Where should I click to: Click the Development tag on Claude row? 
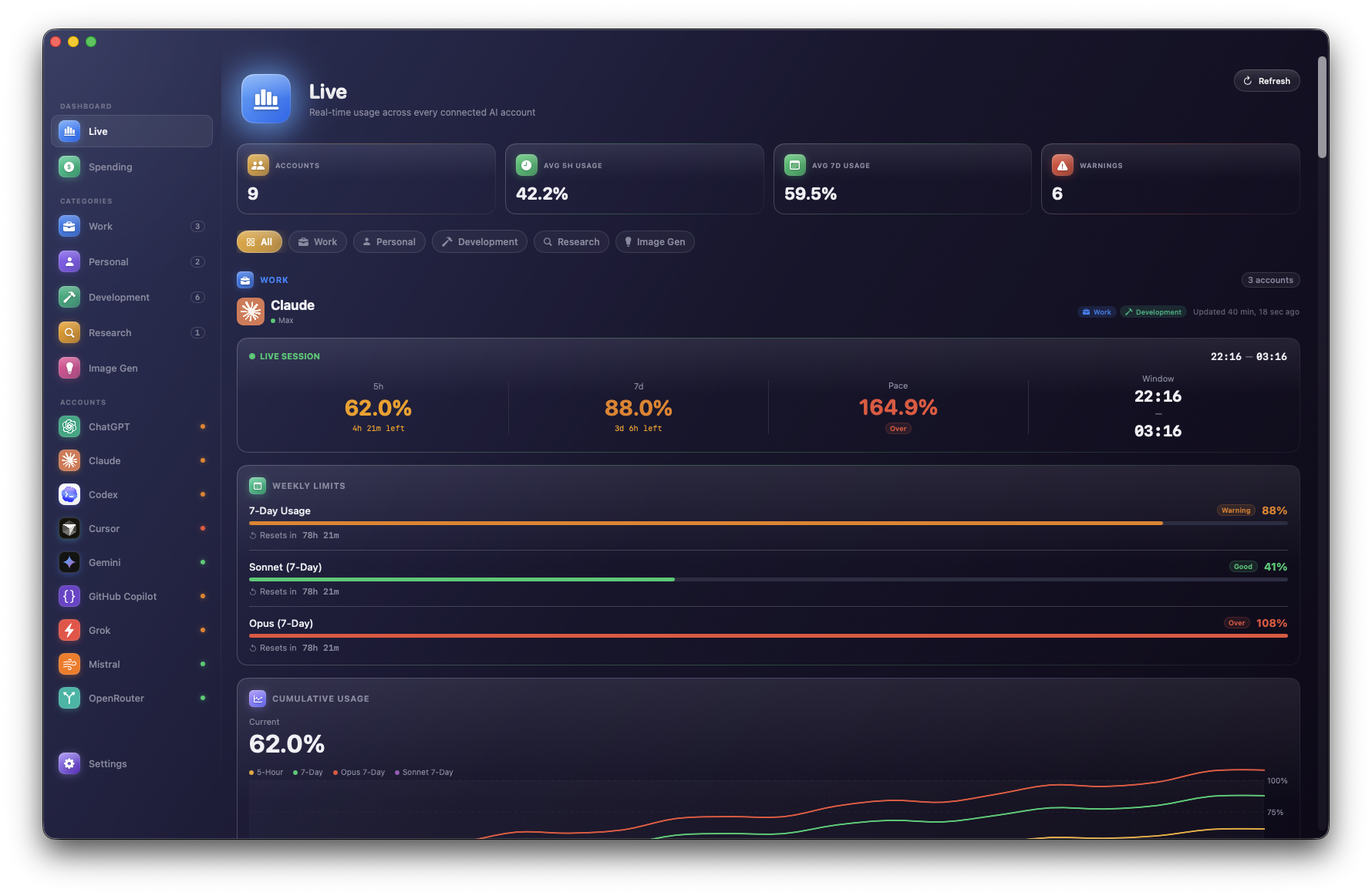point(1153,312)
